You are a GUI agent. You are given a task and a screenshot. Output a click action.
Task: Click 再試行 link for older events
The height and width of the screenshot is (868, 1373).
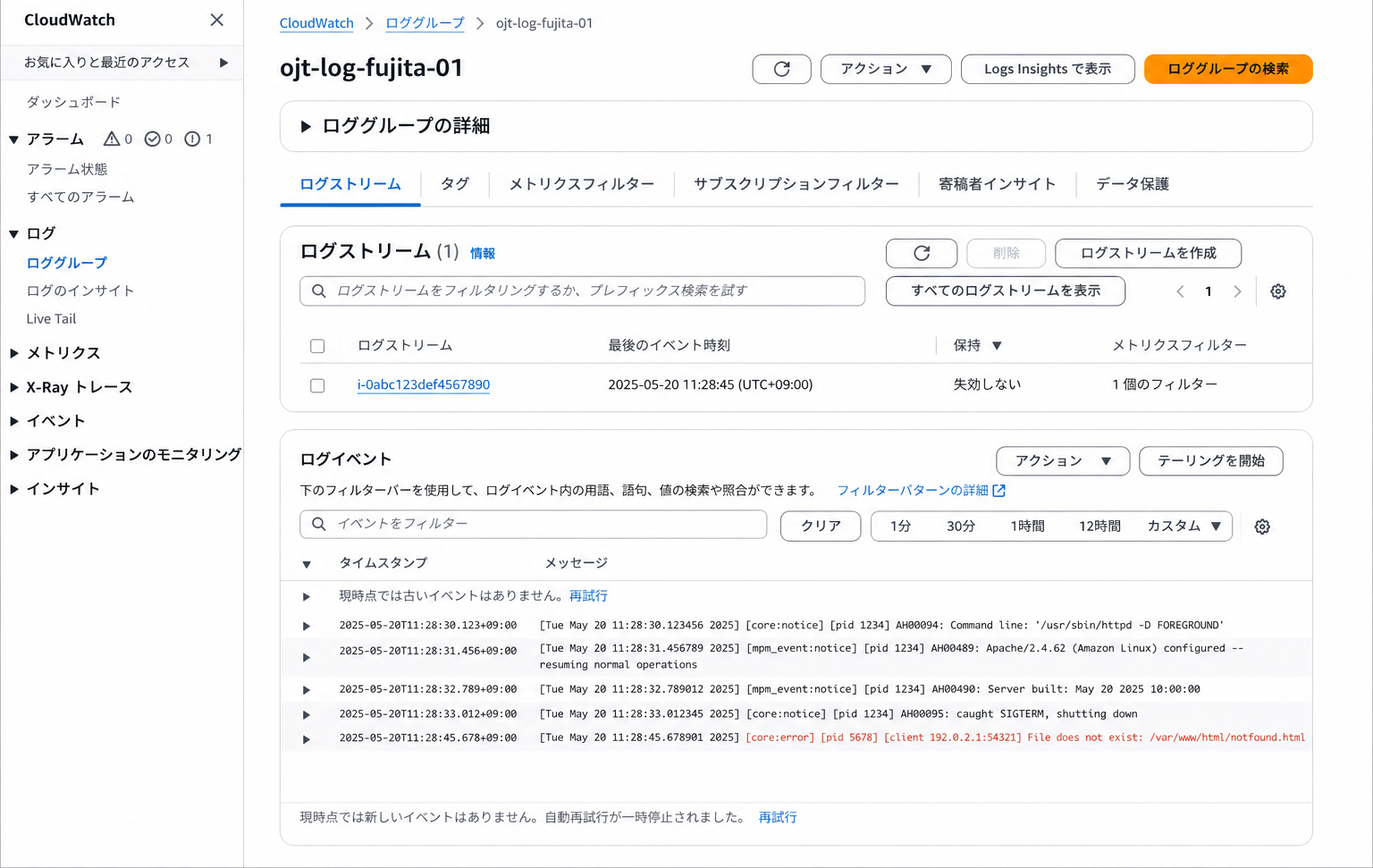coord(588,596)
